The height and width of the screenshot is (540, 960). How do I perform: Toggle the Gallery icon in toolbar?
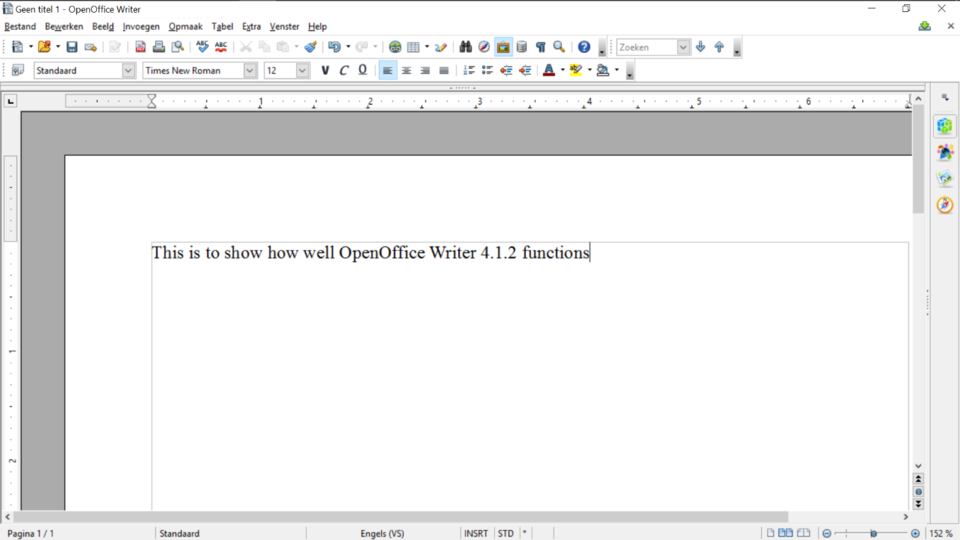click(503, 47)
